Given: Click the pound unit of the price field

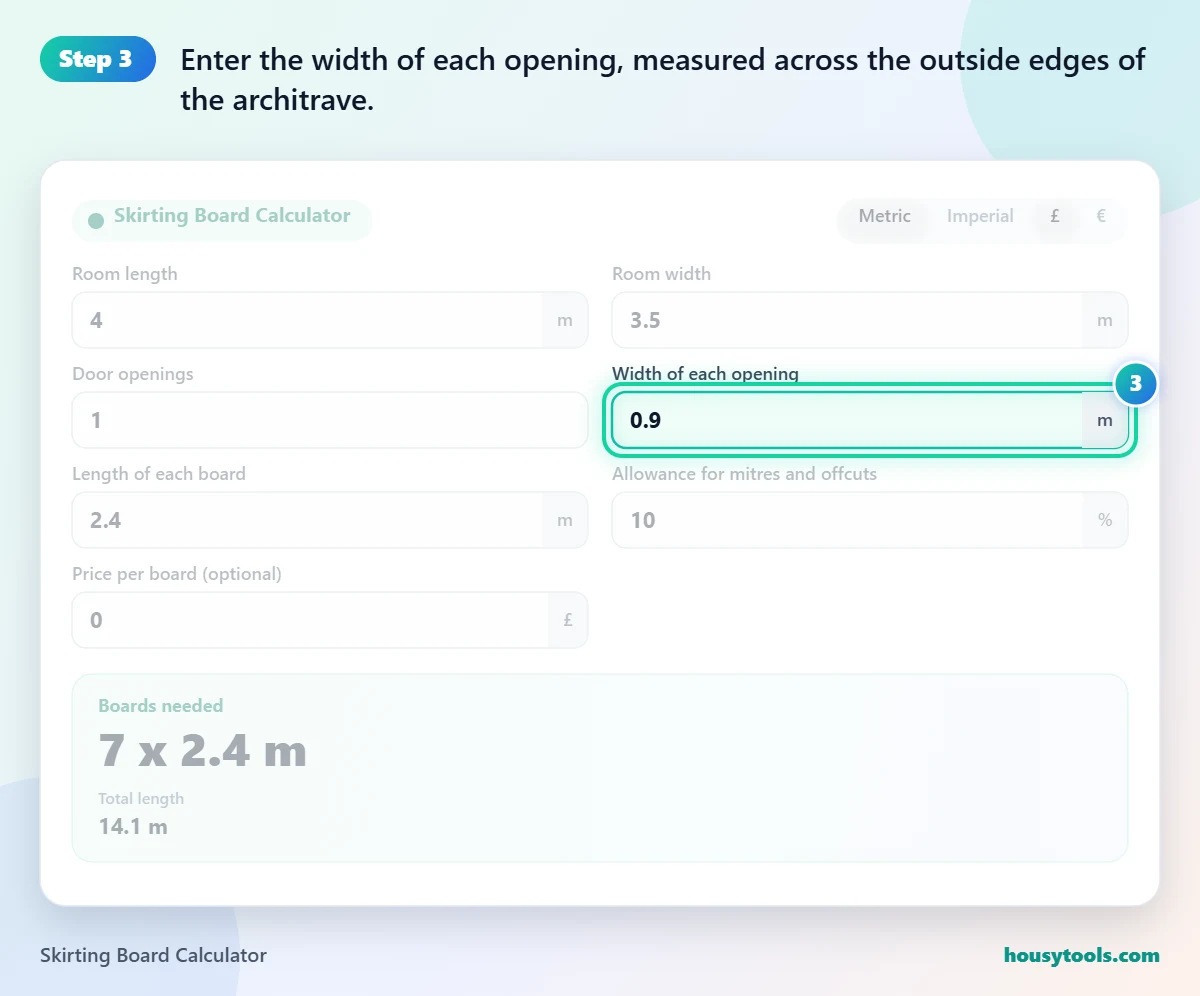Looking at the screenshot, I should pos(568,620).
